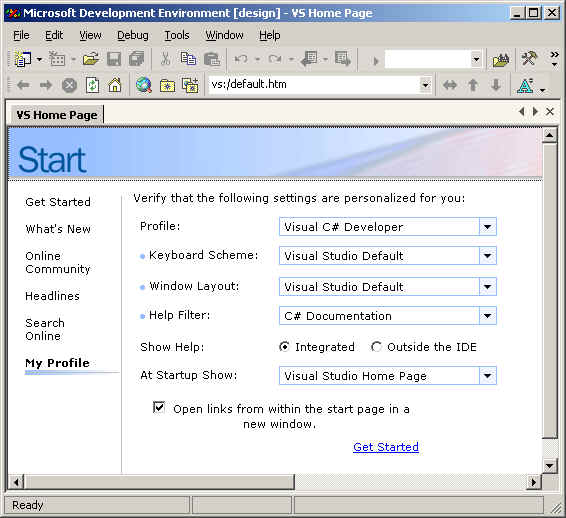
Task: Open the At Startup Show dropdown
Action: (x=488, y=376)
